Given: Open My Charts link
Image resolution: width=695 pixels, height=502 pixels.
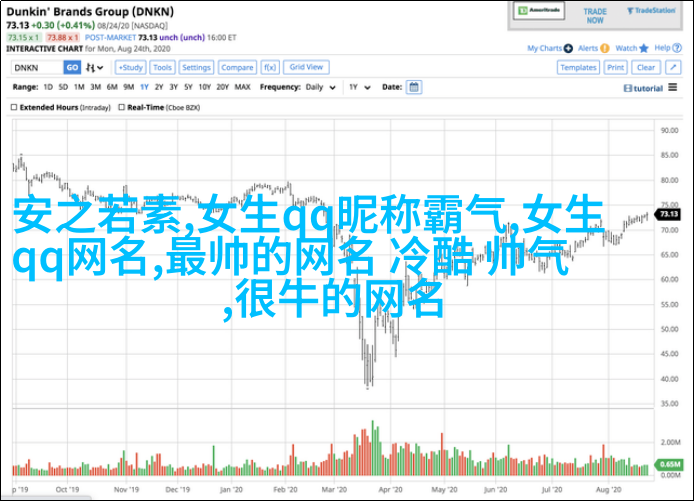Looking at the screenshot, I should click(x=545, y=48).
